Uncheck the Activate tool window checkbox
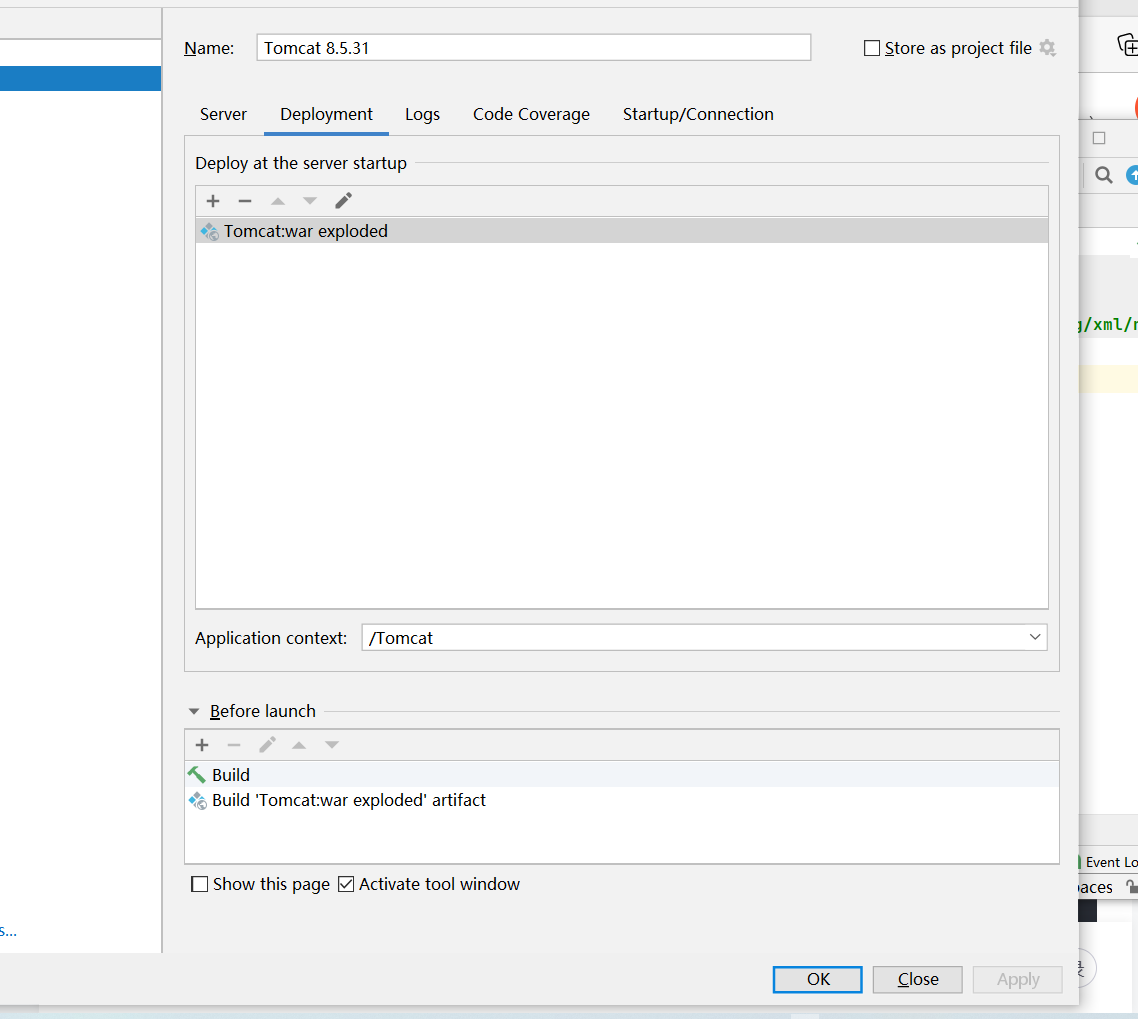This screenshot has height=1019, width=1138. (346, 884)
